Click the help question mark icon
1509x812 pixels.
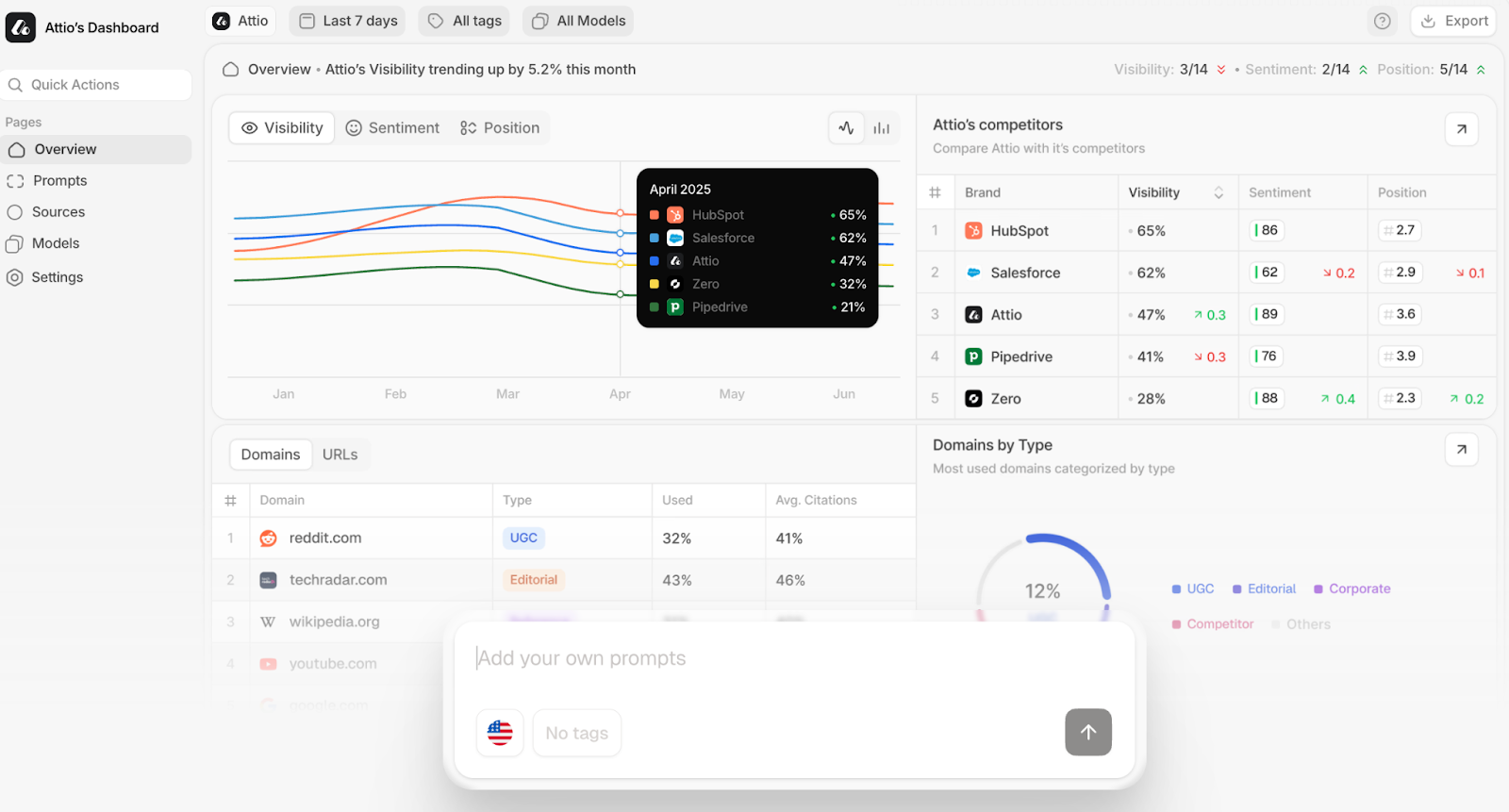click(1382, 21)
